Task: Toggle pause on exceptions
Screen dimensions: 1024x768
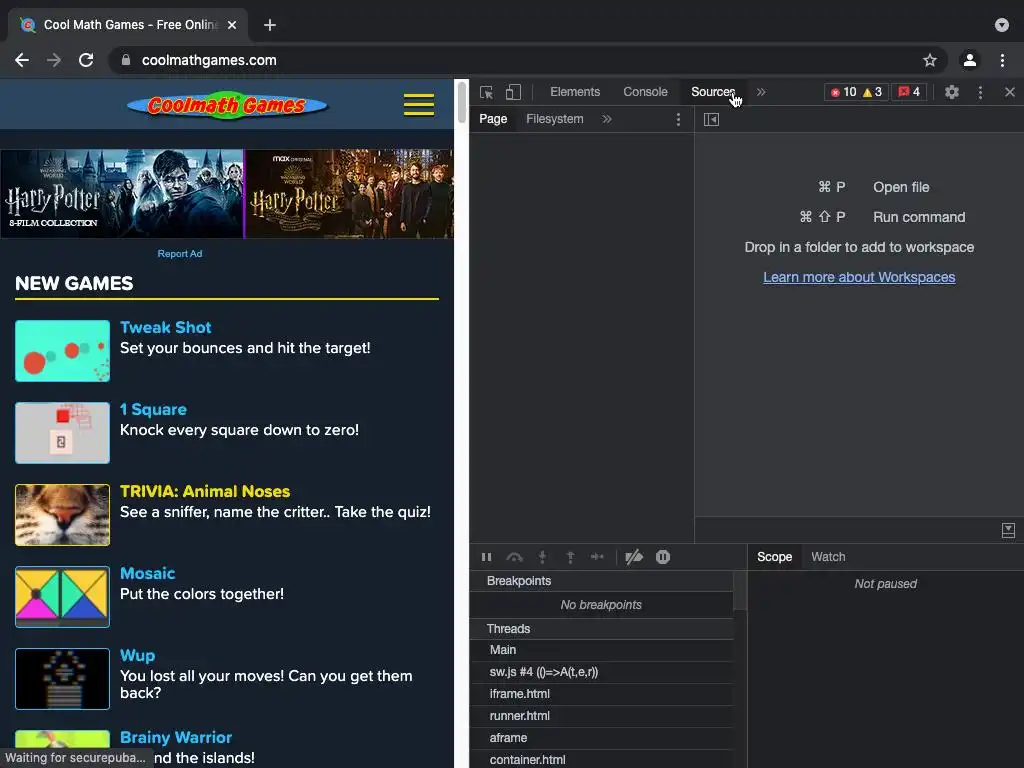Action: 663,557
